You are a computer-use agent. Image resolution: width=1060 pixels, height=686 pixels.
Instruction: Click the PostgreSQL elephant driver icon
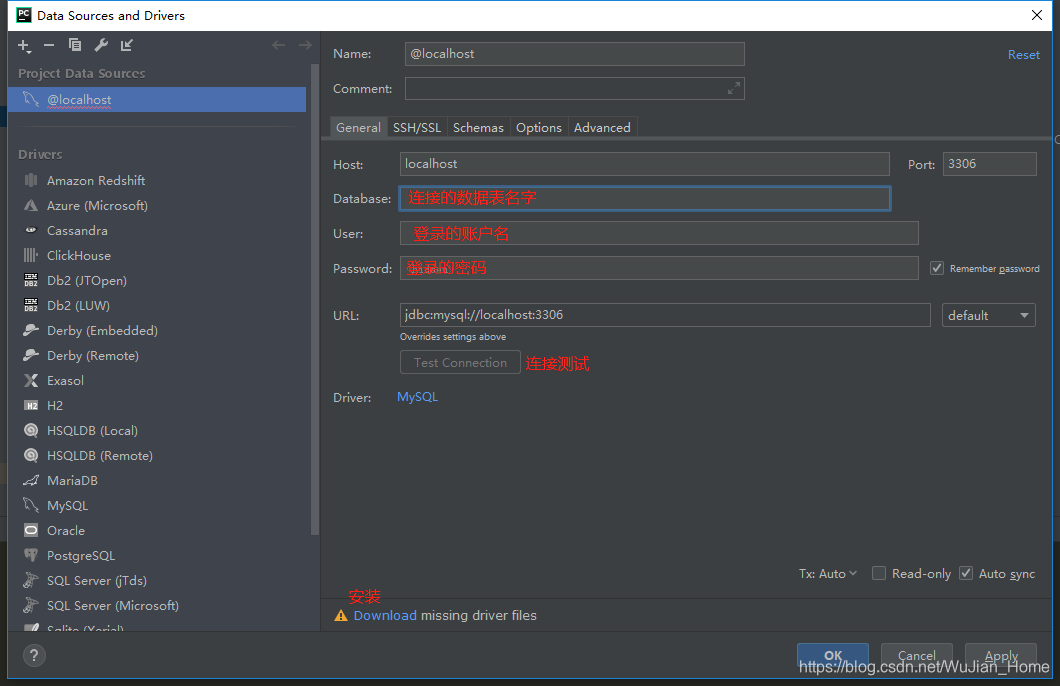[31, 556]
